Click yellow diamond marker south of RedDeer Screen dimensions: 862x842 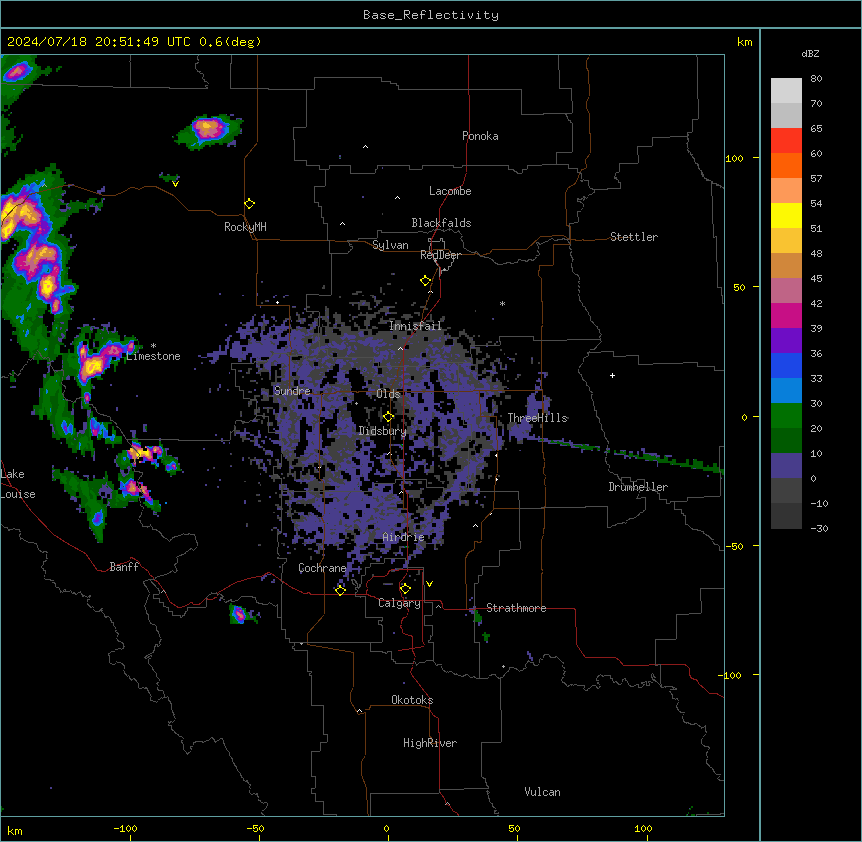(x=426, y=281)
